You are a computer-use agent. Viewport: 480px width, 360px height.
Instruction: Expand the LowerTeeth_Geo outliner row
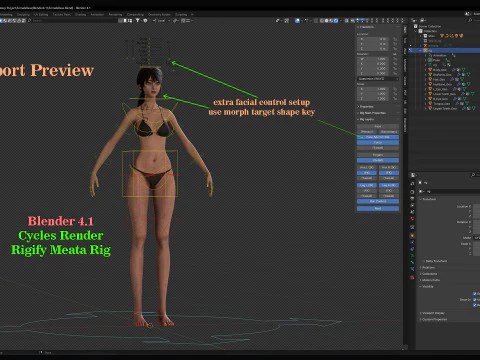425,94
